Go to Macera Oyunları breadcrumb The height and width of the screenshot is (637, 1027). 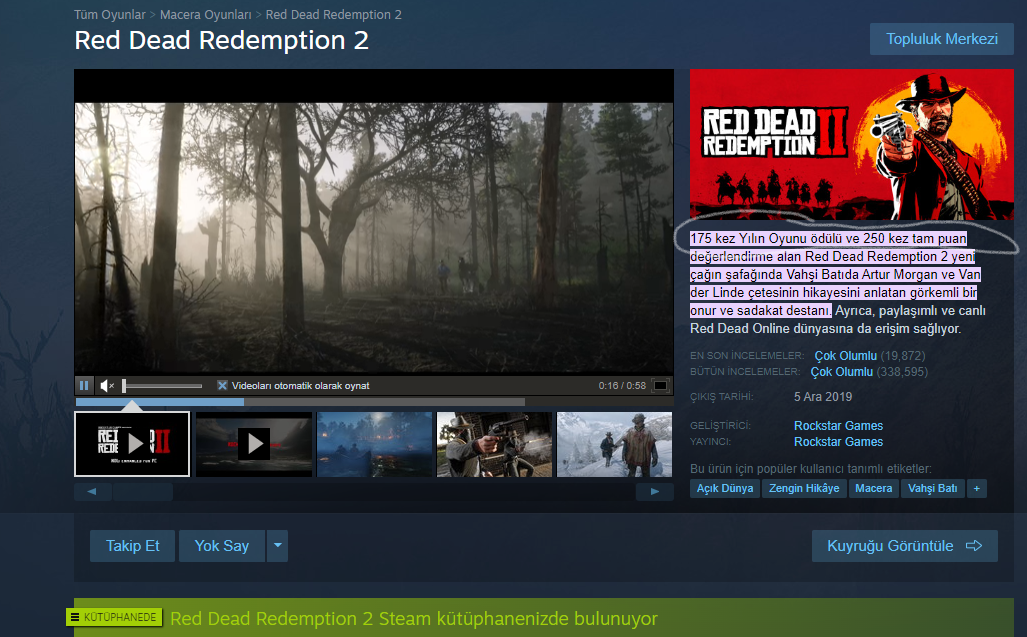(x=206, y=14)
